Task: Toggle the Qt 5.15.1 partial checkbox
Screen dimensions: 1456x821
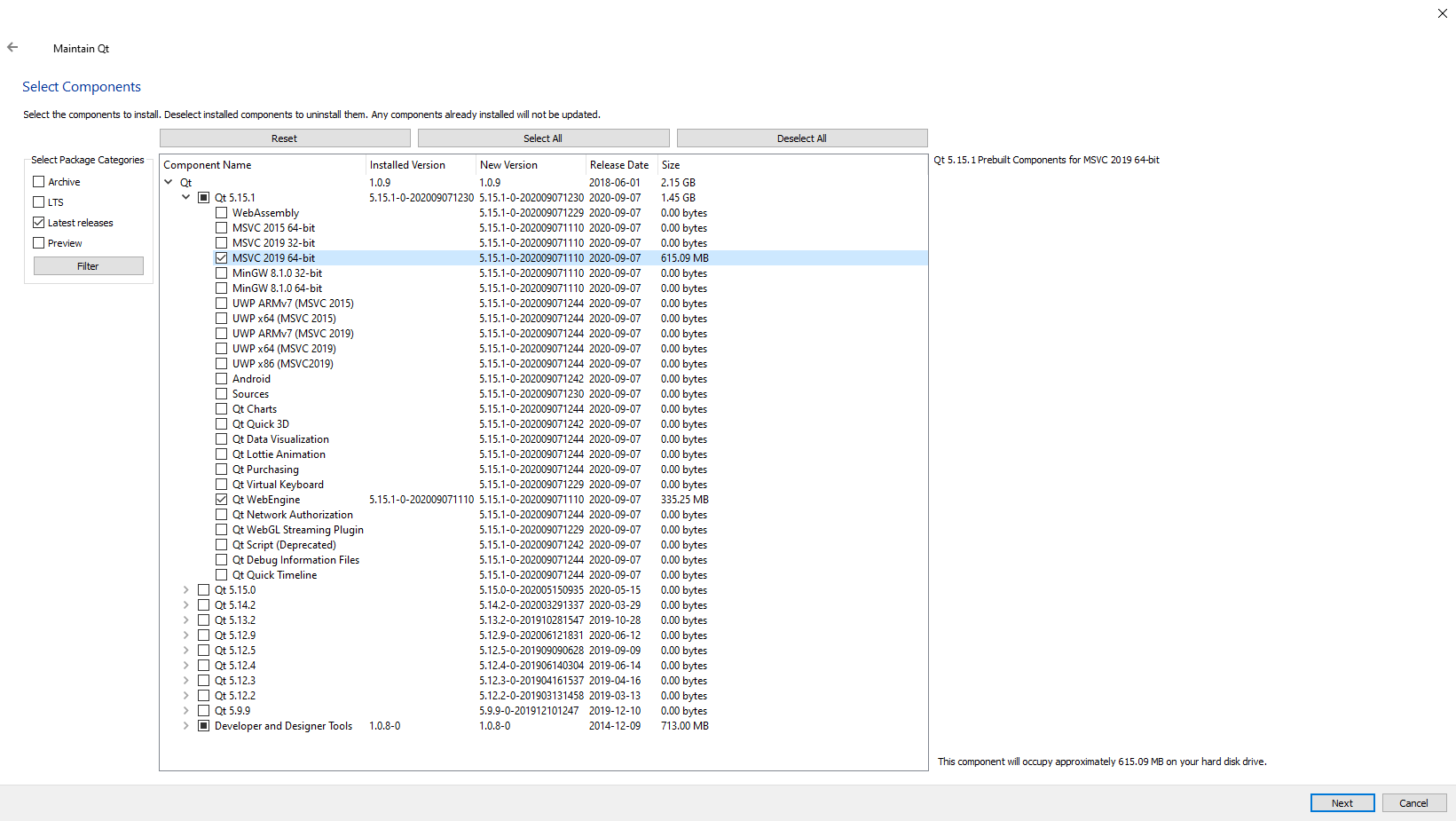Action: coord(204,197)
